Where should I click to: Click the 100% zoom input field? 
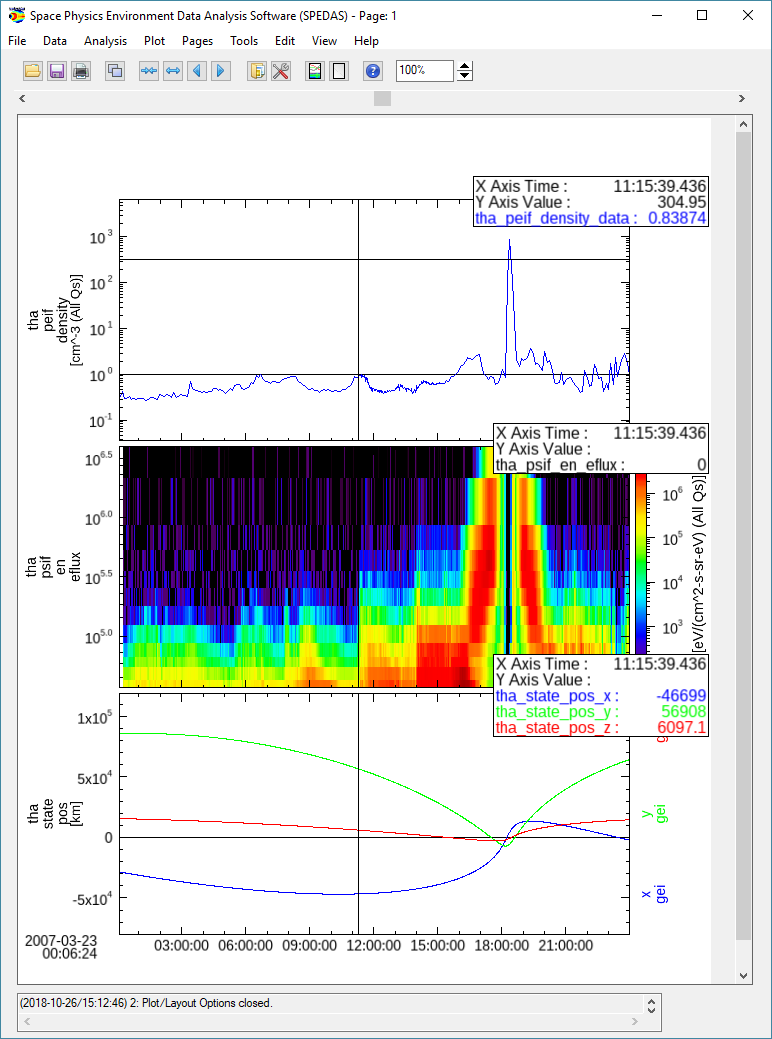click(424, 71)
